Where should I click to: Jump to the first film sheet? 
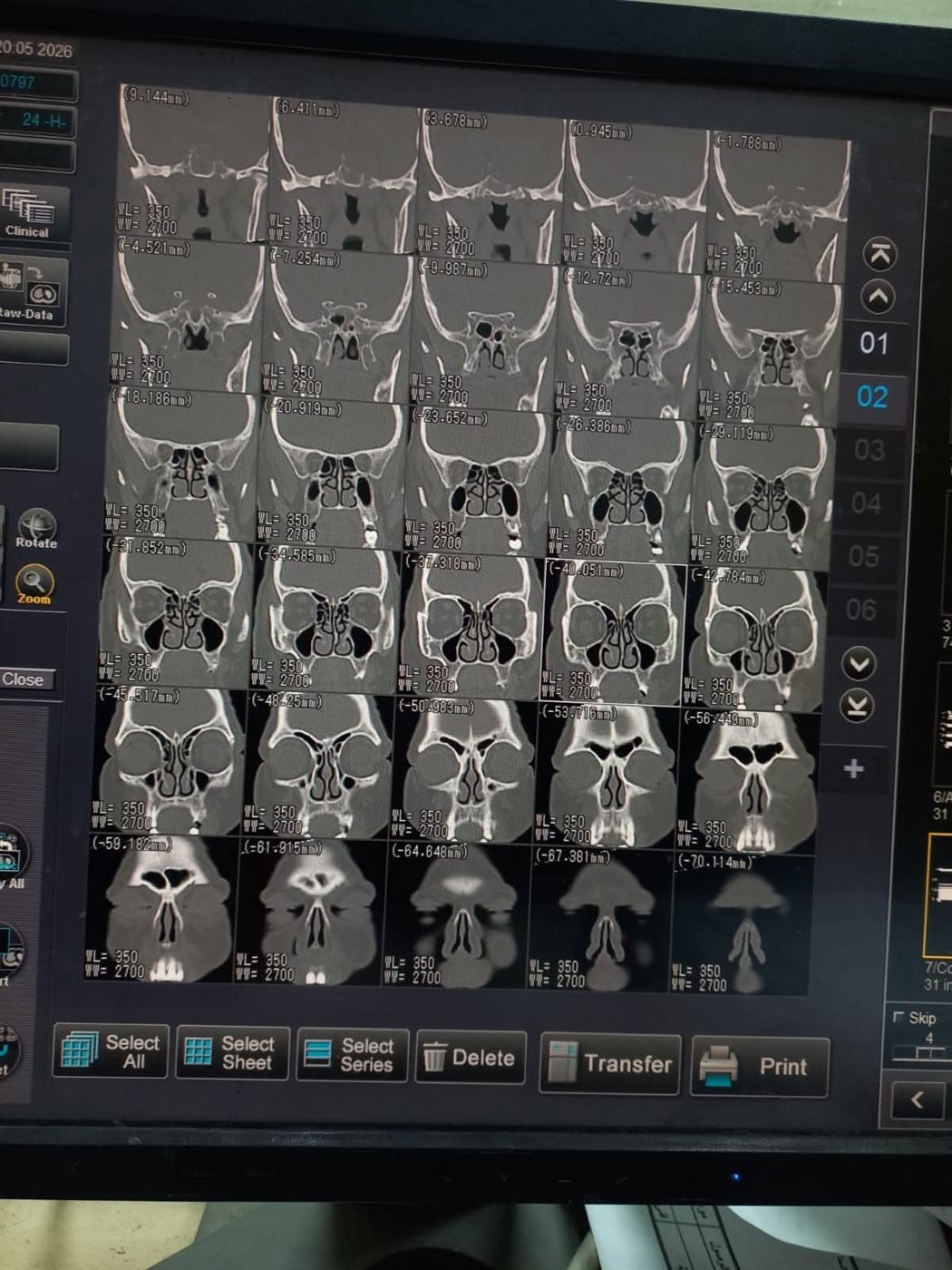[x=879, y=255]
